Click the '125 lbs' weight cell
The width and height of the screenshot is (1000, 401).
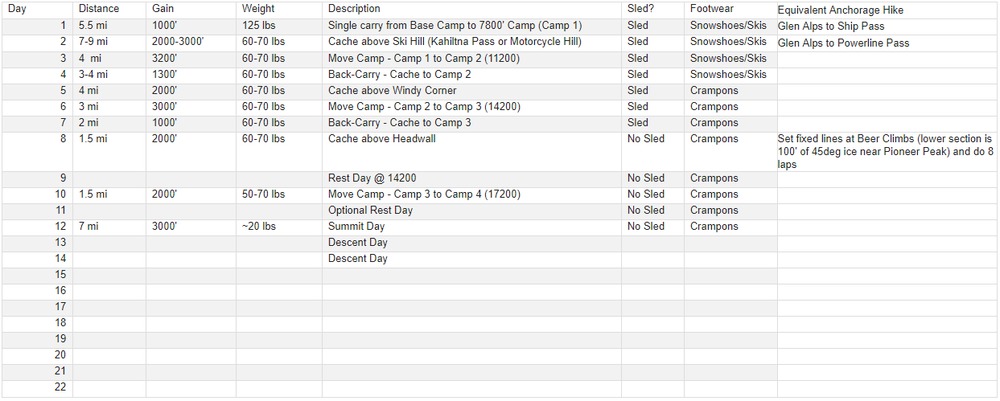pyautogui.click(x=257, y=25)
